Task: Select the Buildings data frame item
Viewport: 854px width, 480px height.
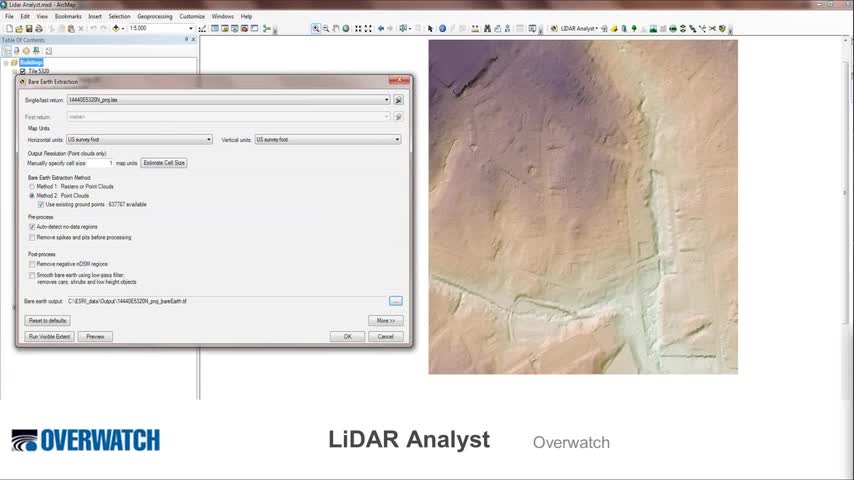Action: coord(31,63)
